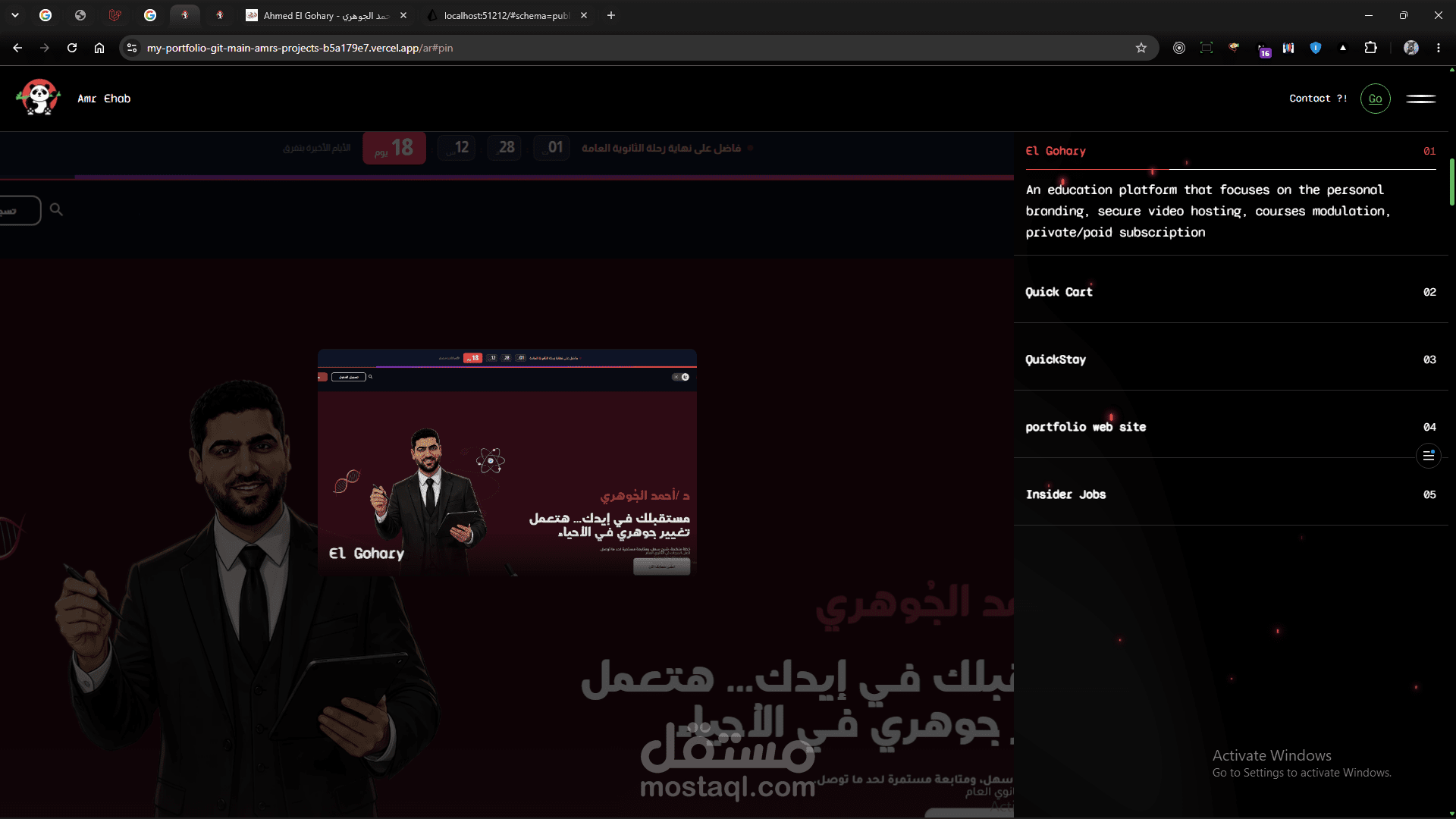The width and height of the screenshot is (1456, 819).
Task: Click the green circular Go button
Action: pyautogui.click(x=1376, y=99)
